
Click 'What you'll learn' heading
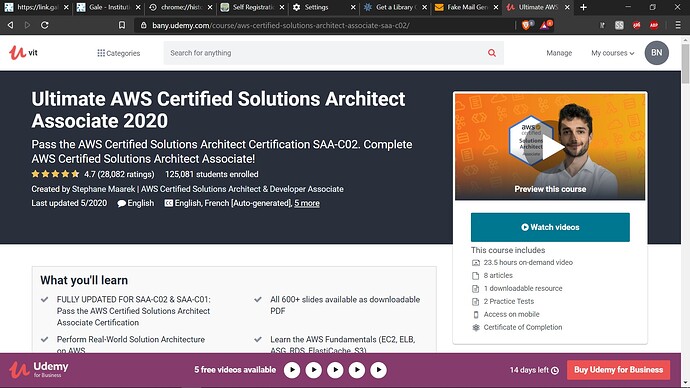pos(84,280)
